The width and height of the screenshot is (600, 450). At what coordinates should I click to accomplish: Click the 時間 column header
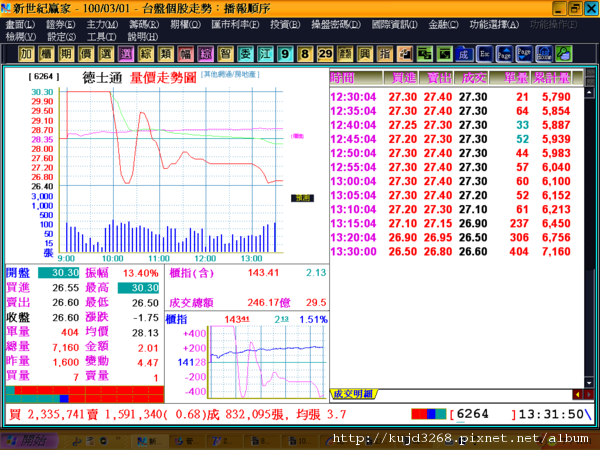click(x=356, y=78)
